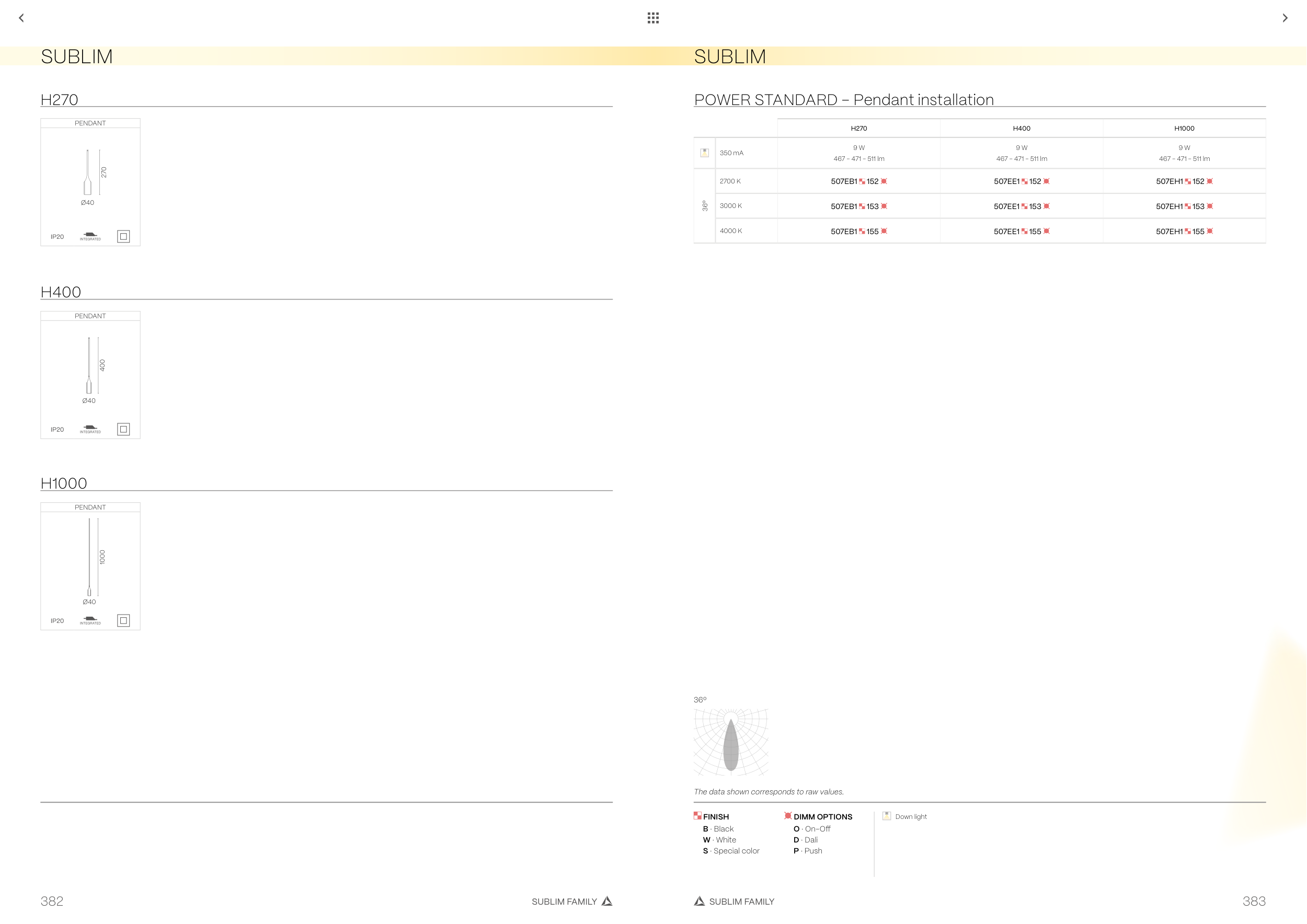Viewport: 1307px width, 924px height.
Task: Click the red finish icon in the legend
Action: pos(697,815)
